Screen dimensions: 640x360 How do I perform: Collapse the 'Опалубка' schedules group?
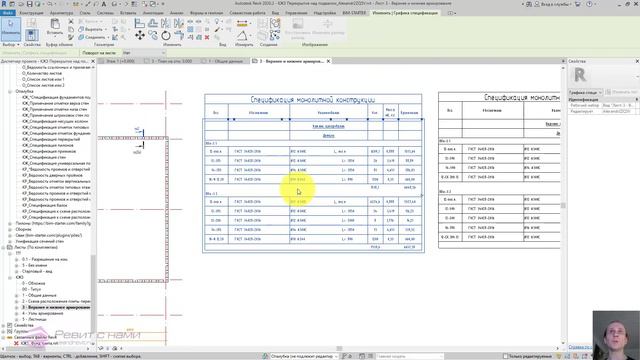pos(10,91)
